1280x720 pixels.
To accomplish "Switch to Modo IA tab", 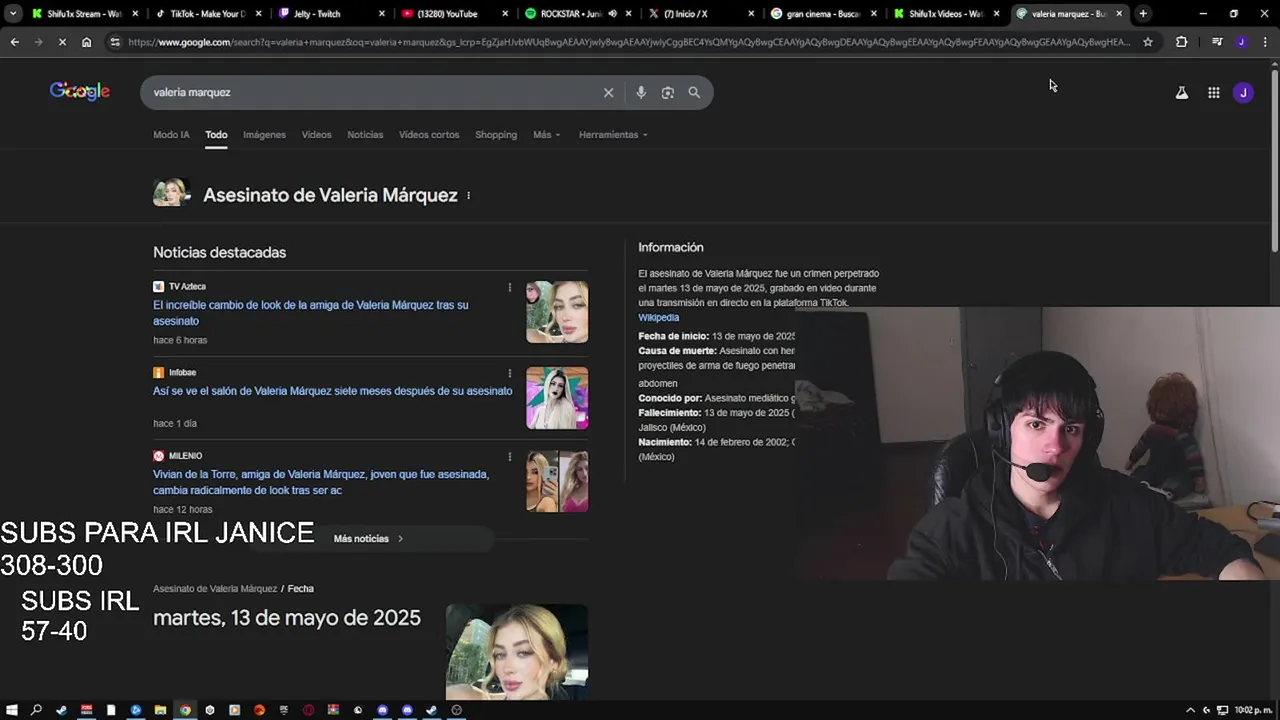I will (171, 135).
